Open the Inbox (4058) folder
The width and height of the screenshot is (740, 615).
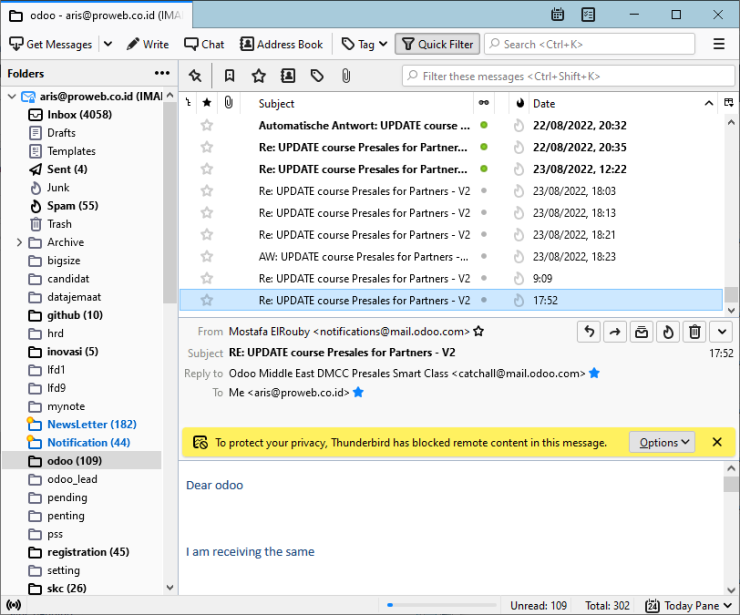point(79,114)
